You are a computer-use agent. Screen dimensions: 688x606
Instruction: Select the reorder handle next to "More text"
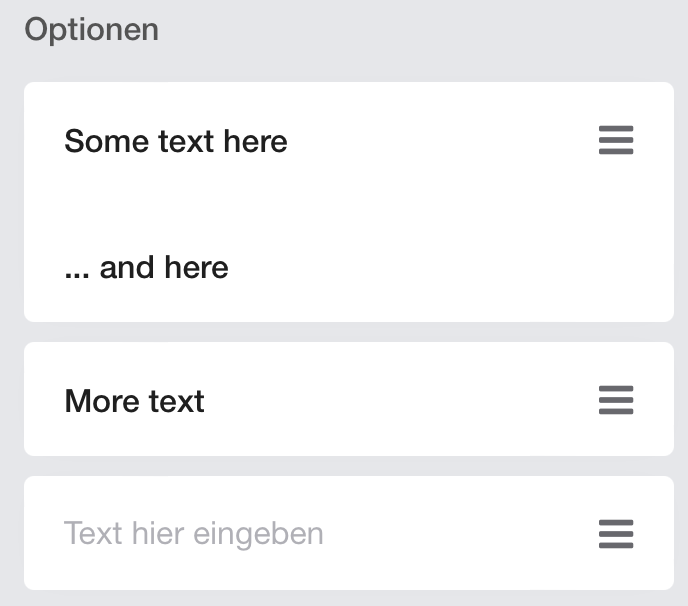point(616,400)
